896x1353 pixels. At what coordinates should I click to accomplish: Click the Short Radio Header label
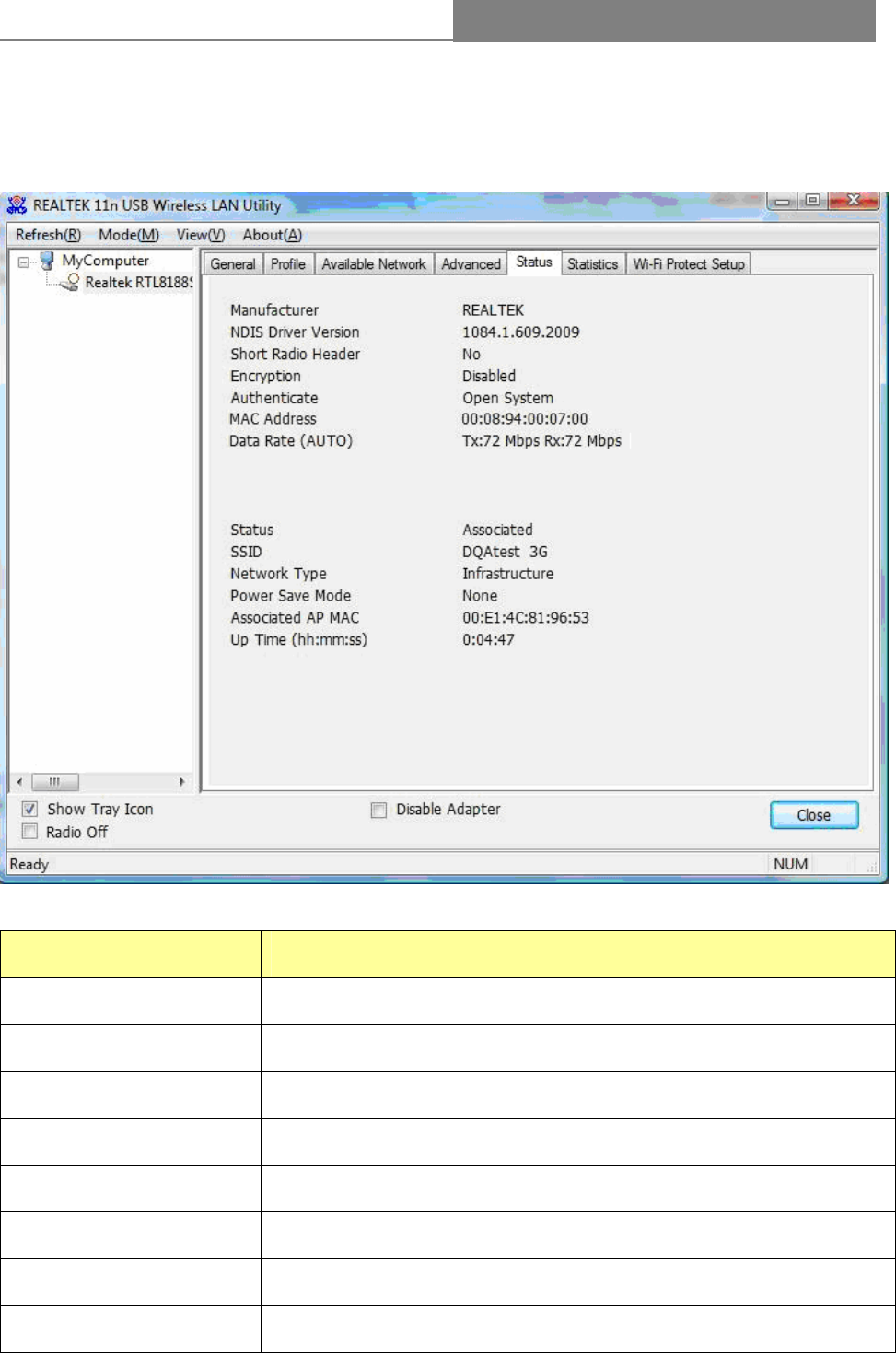(295, 355)
